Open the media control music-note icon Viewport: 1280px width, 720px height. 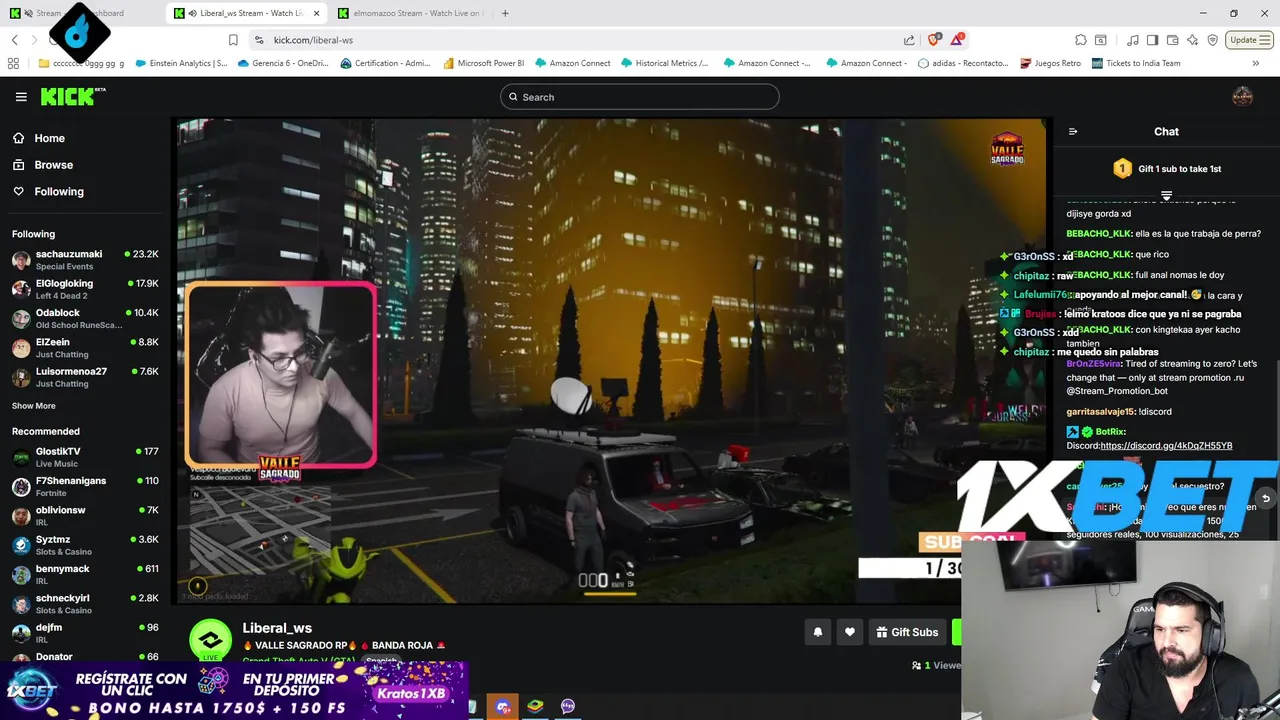[x=1133, y=40]
